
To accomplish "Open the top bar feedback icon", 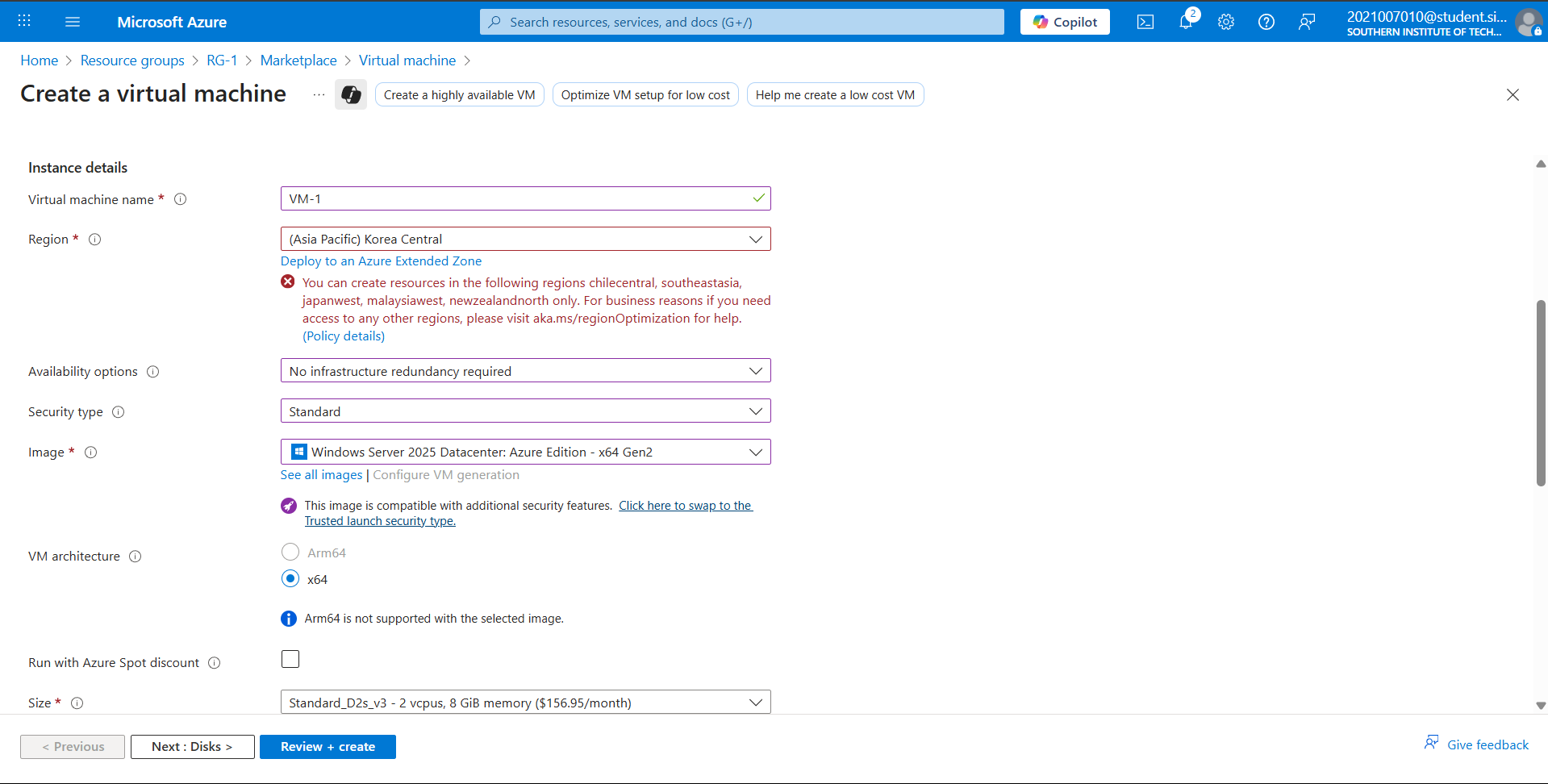I will click(1307, 22).
